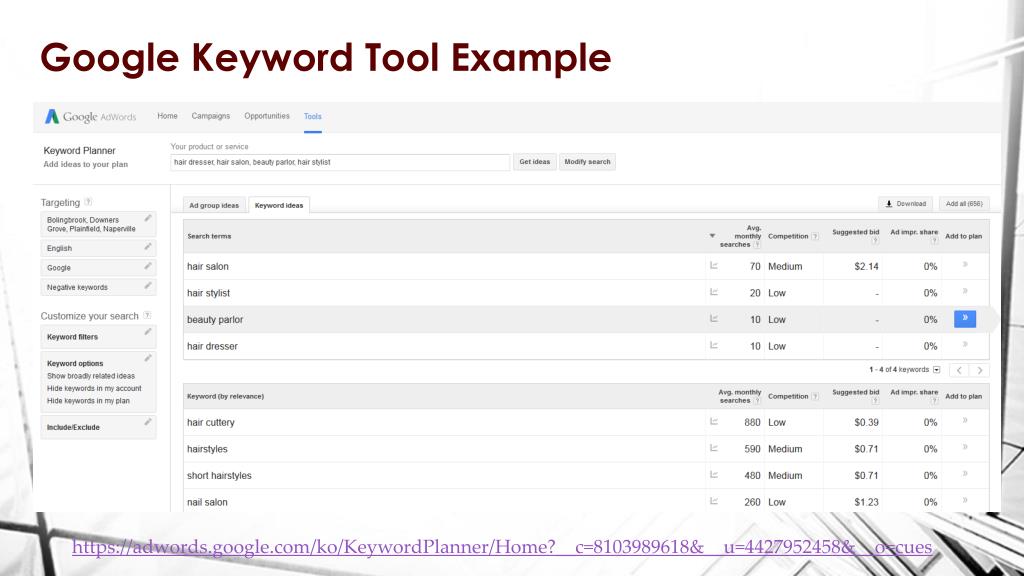Open the trend chart icon for nail salon
This screenshot has width=1024, height=576.
[714, 502]
